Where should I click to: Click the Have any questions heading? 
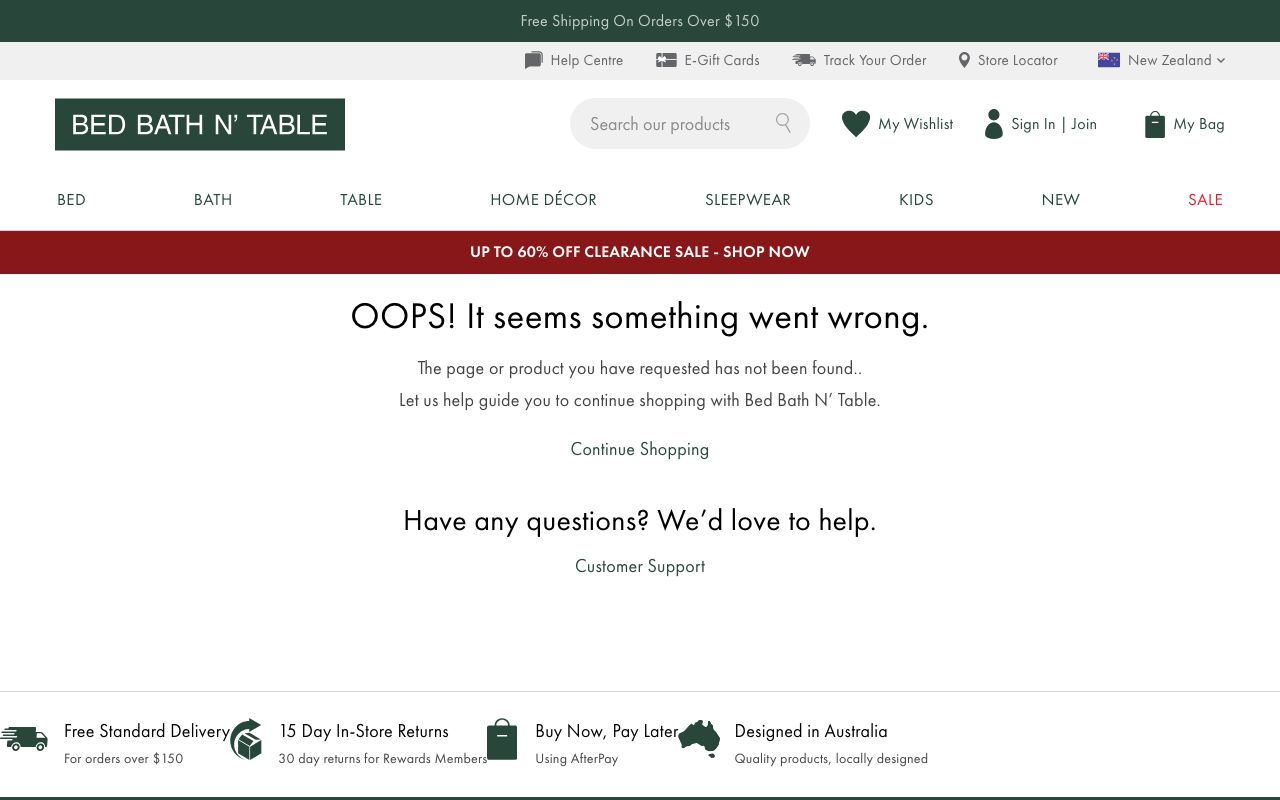click(x=640, y=520)
